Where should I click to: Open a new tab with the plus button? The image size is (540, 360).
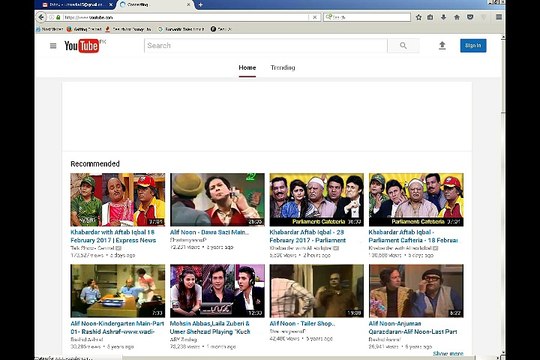pyautogui.click(x=200, y=5)
